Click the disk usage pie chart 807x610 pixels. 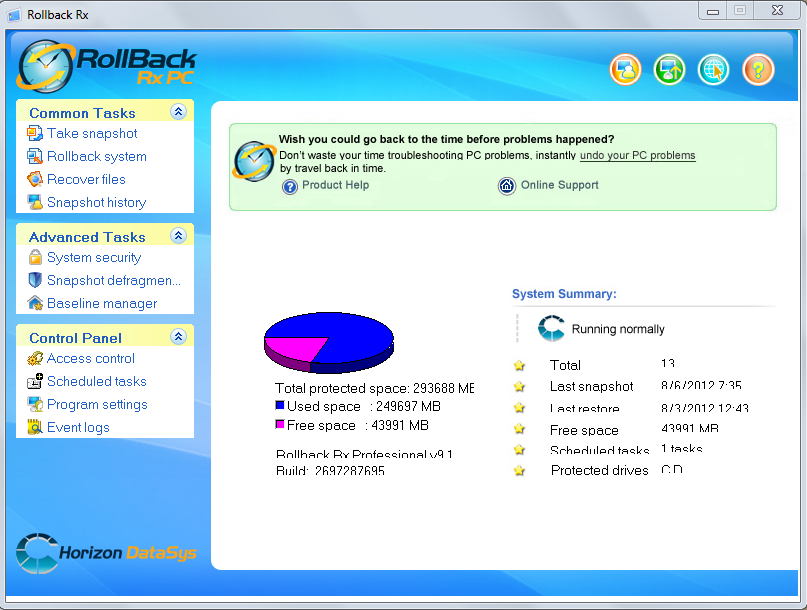click(x=329, y=342)
